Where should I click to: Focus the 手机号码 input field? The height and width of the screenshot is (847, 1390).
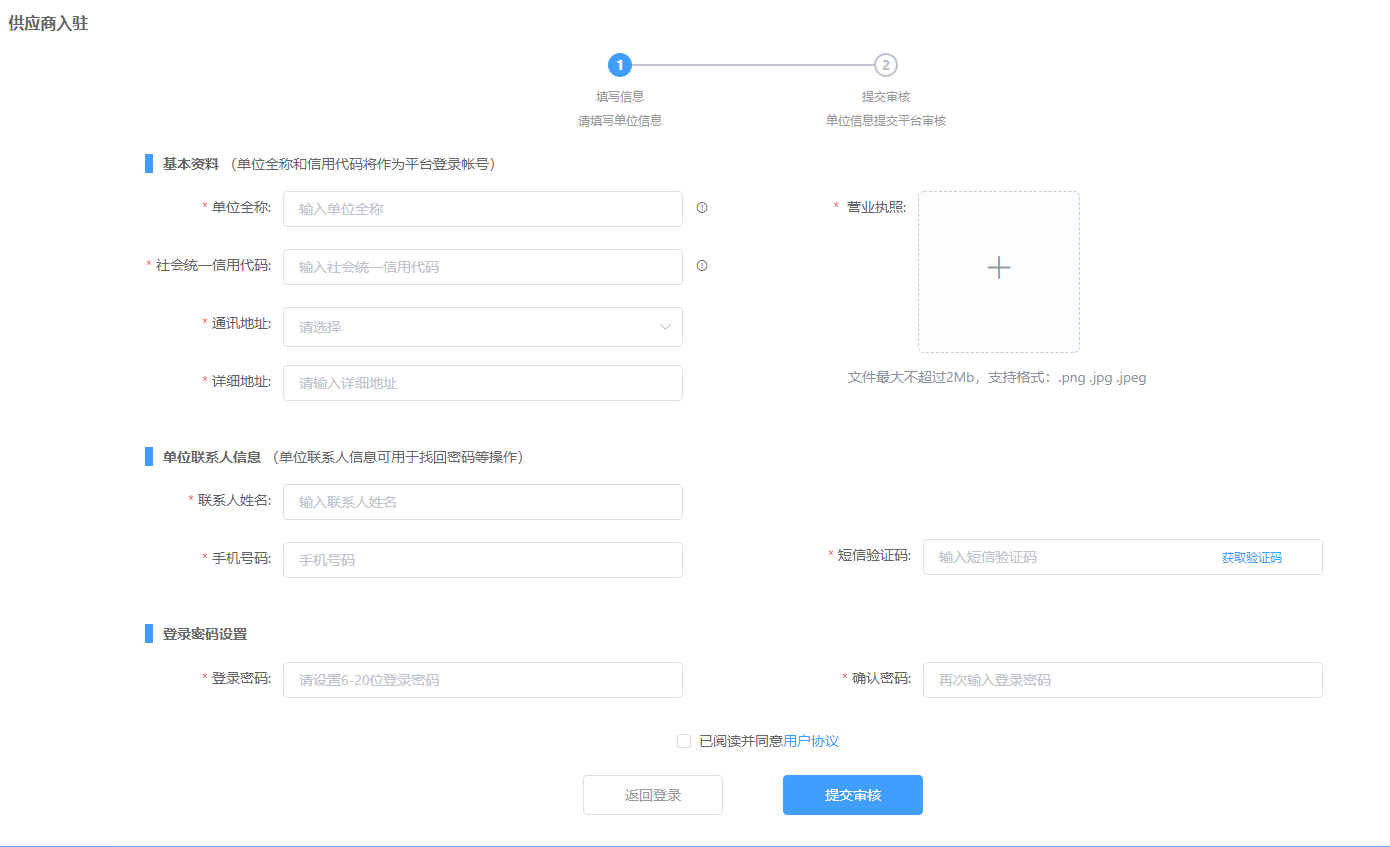483,560
